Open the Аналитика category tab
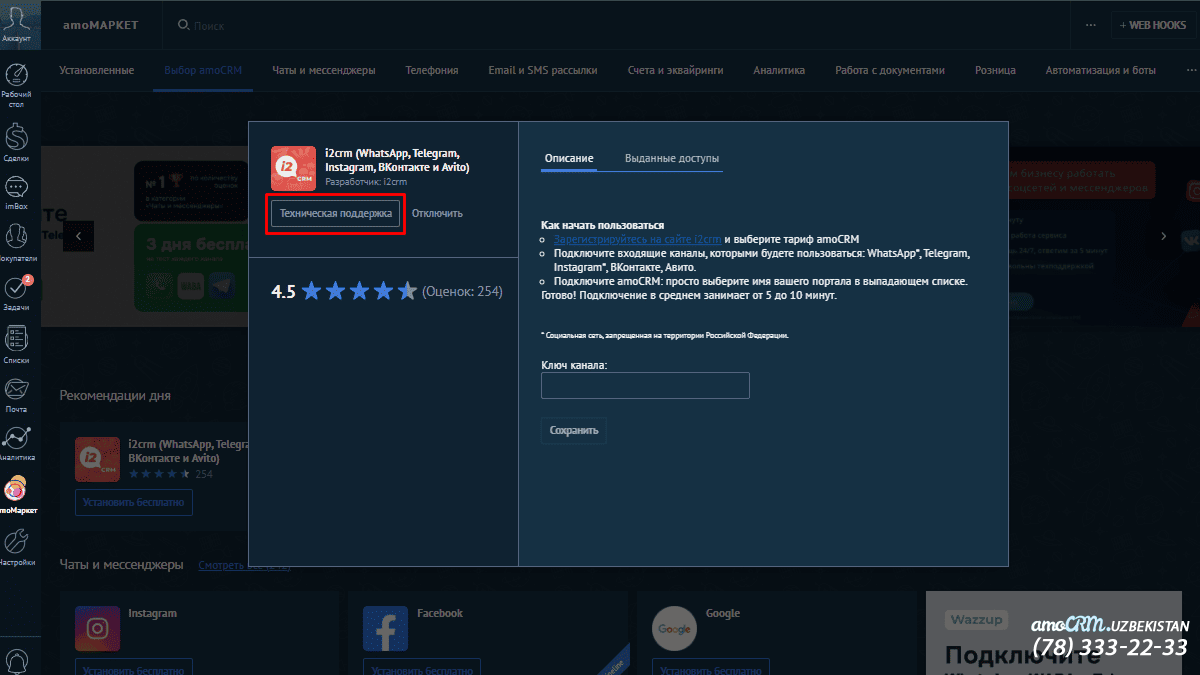Image resolution: width=1200 pixels, height=675 pixels. coord(779,70)
